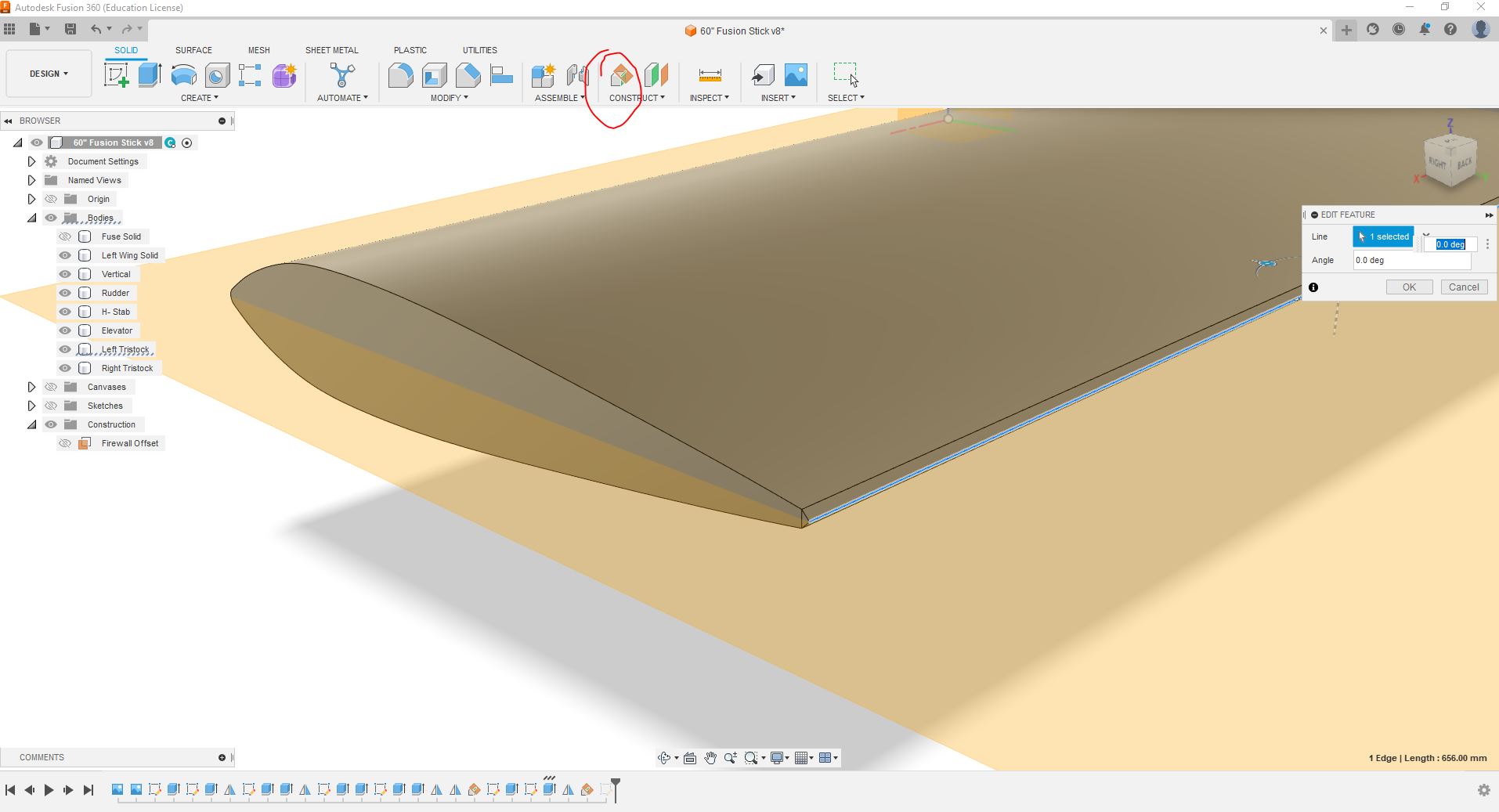Open the Measure tool under Inspect

tap(710, 75)
